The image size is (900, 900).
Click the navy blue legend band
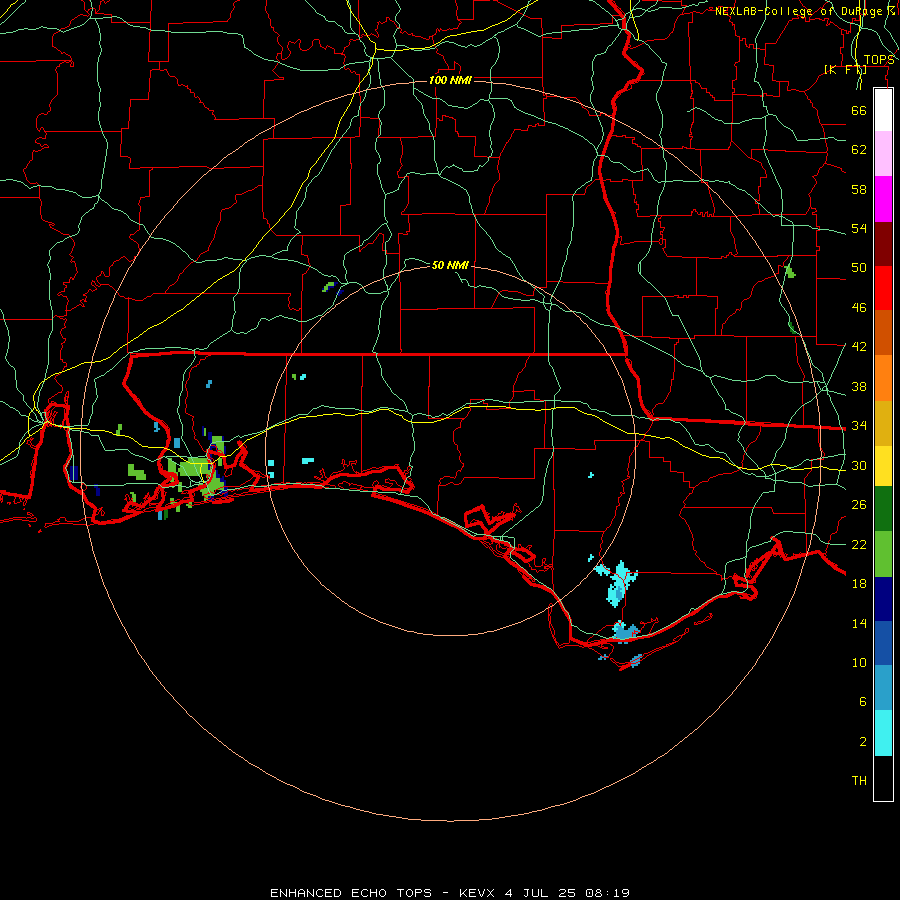(883, 599)
